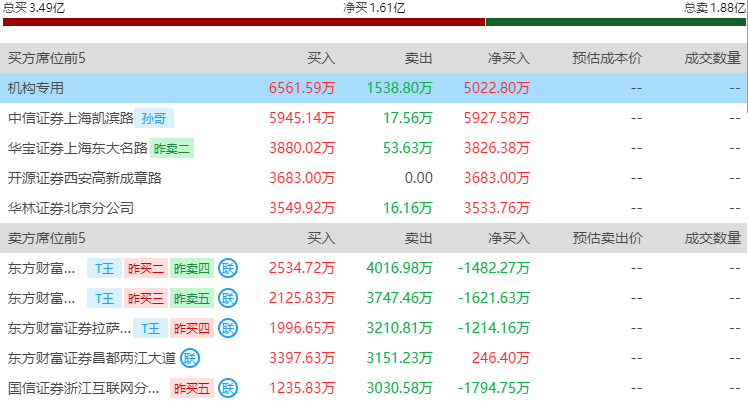Open 开源证券西安高新成章路 seat
The width and height of the screenshot is (748, 401).
coord(85,178)
